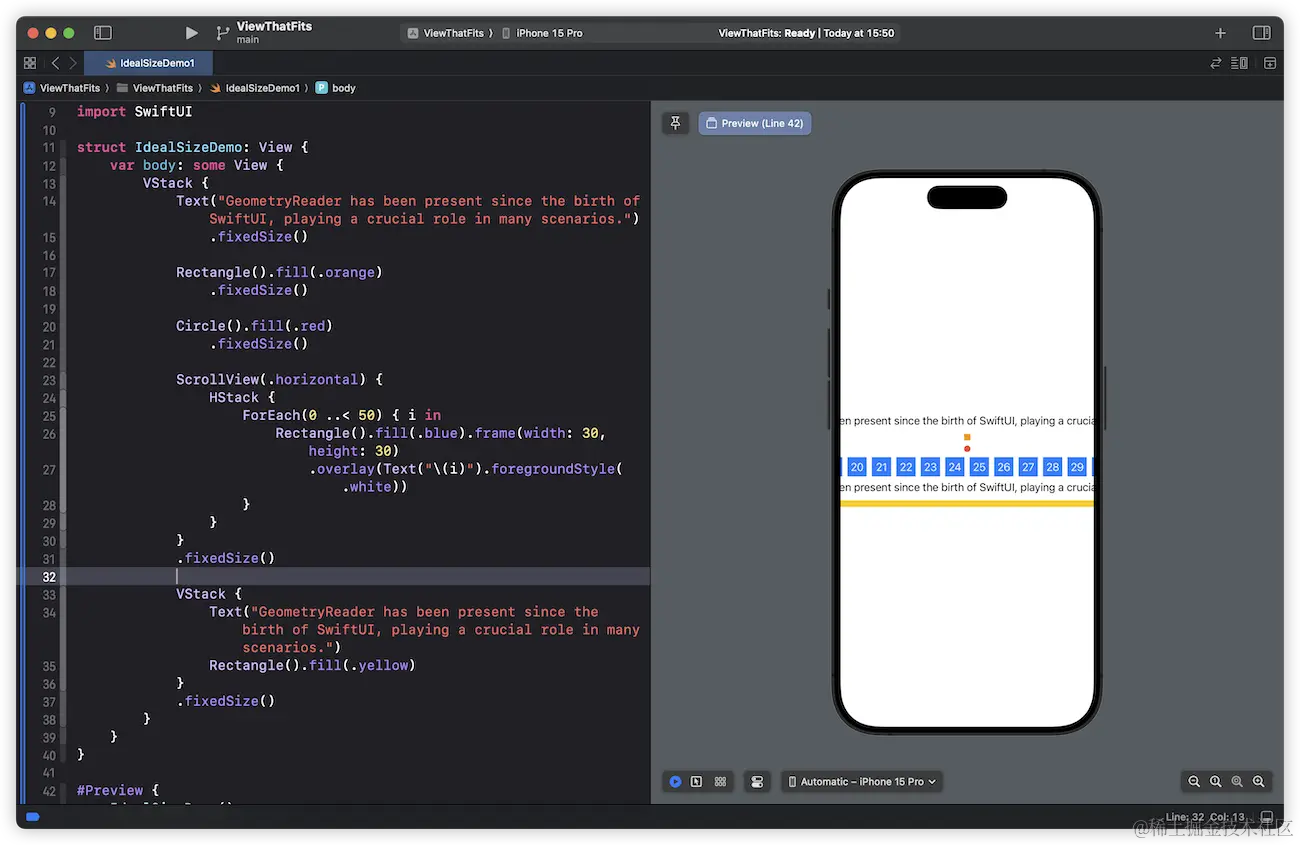Click the Preview (Line 42) button
The height and width of the screenshot is (845, 1300).
point(754,123)
